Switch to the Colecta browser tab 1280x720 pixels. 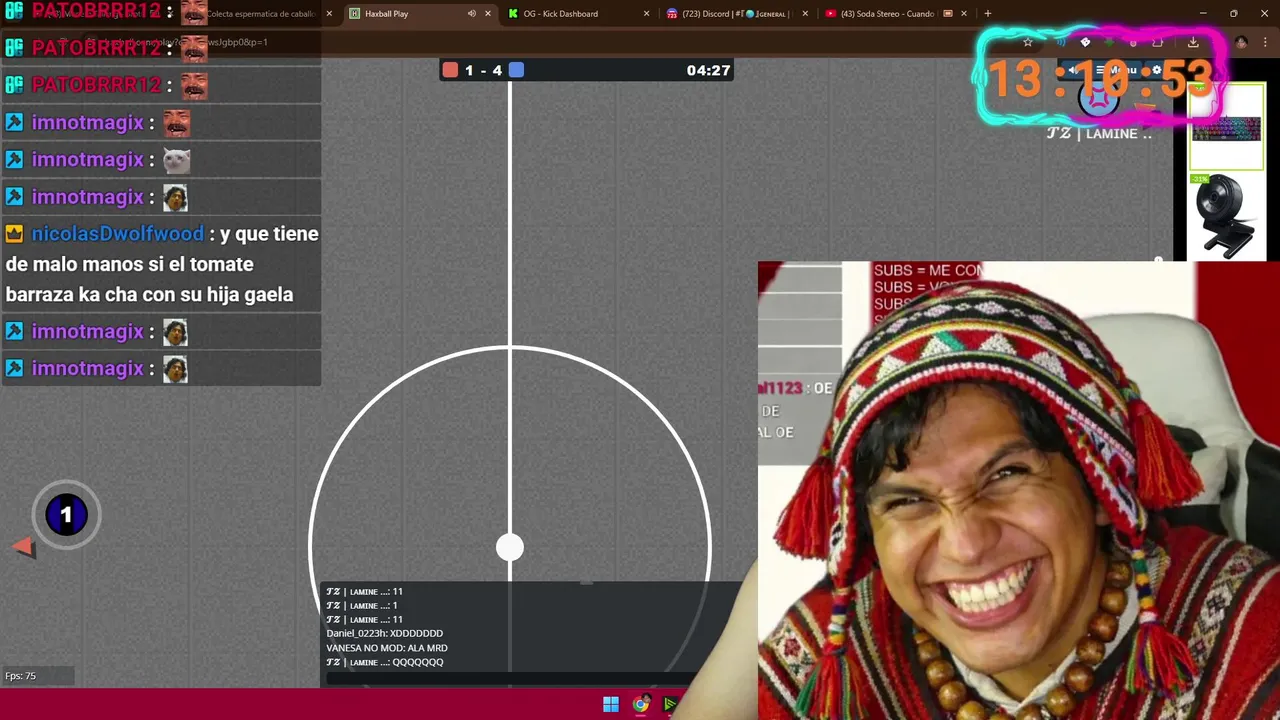[262, 14]
